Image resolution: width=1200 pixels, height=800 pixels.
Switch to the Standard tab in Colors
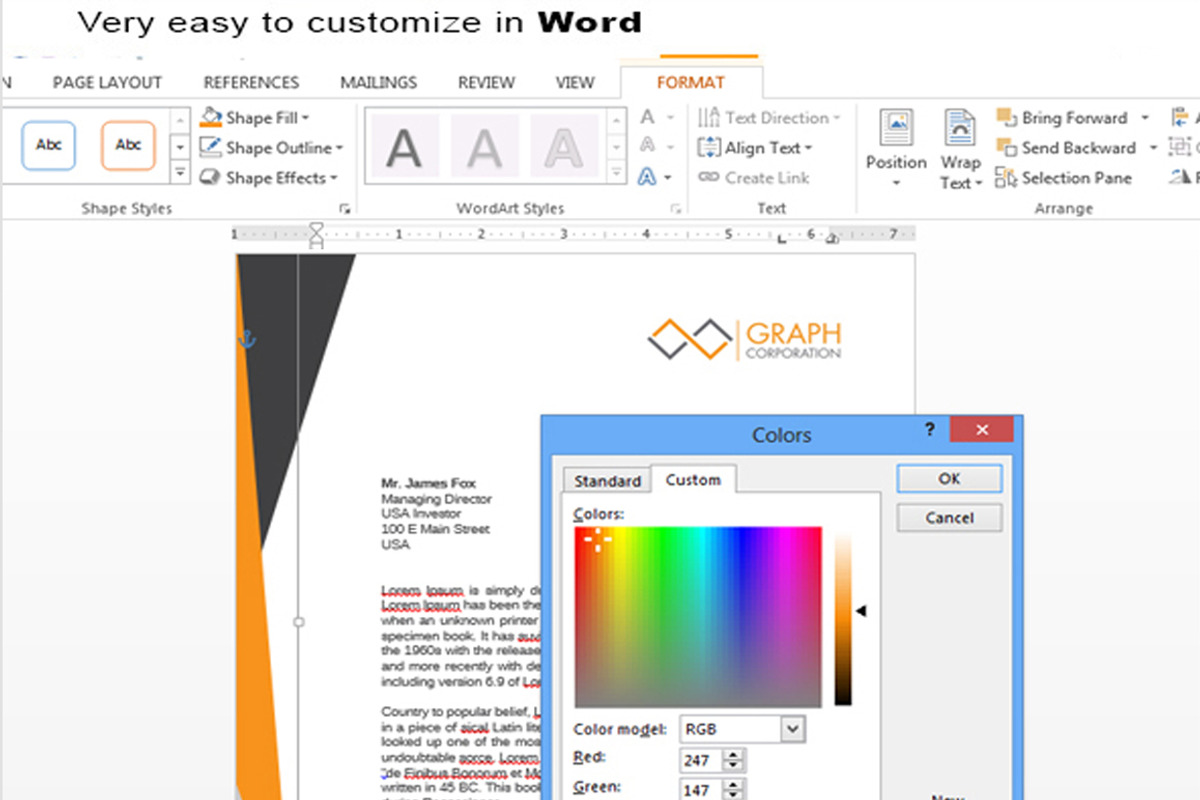click(x=607, y=481)
